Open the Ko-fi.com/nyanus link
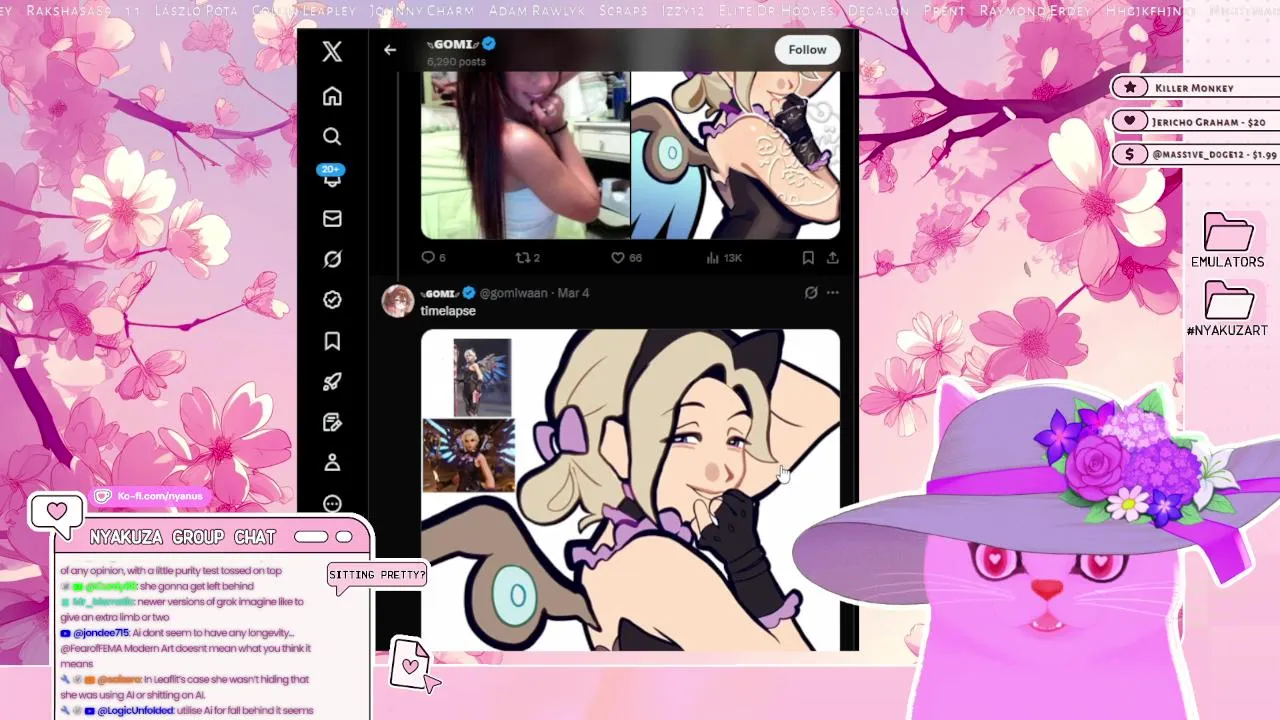The width and height of the screenshot is (1280, 720). [150, 496]
